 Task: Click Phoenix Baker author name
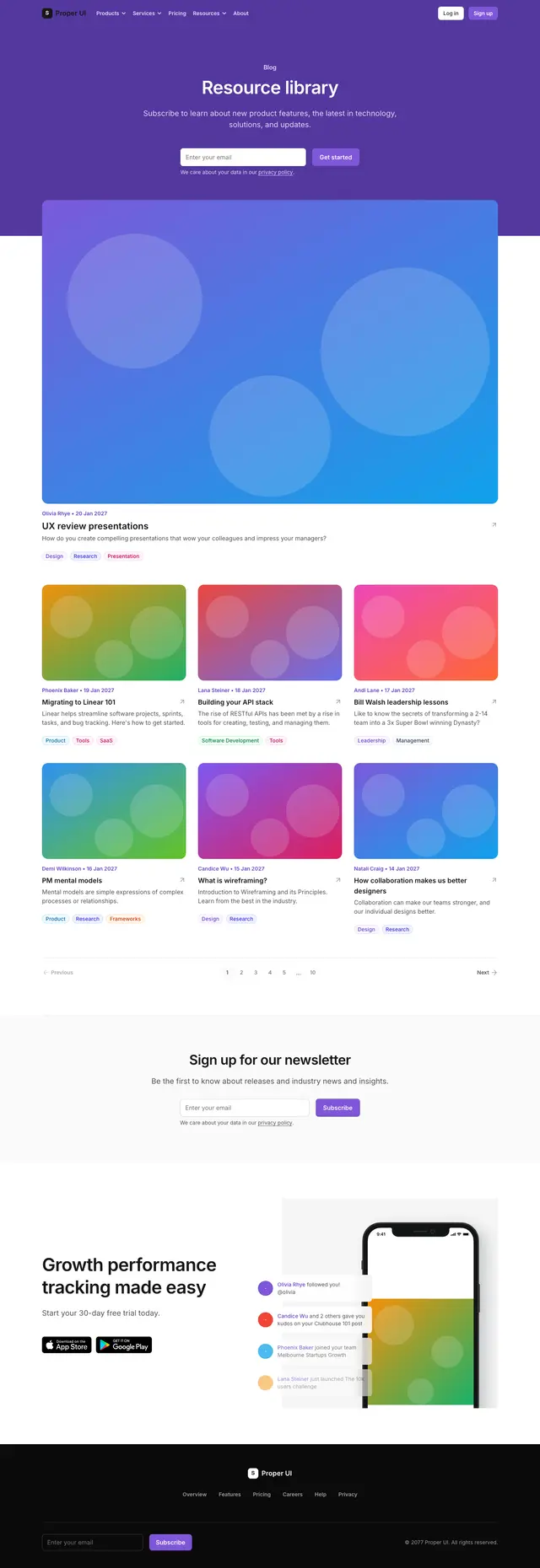pyautogui.click(x=60, y=690)
